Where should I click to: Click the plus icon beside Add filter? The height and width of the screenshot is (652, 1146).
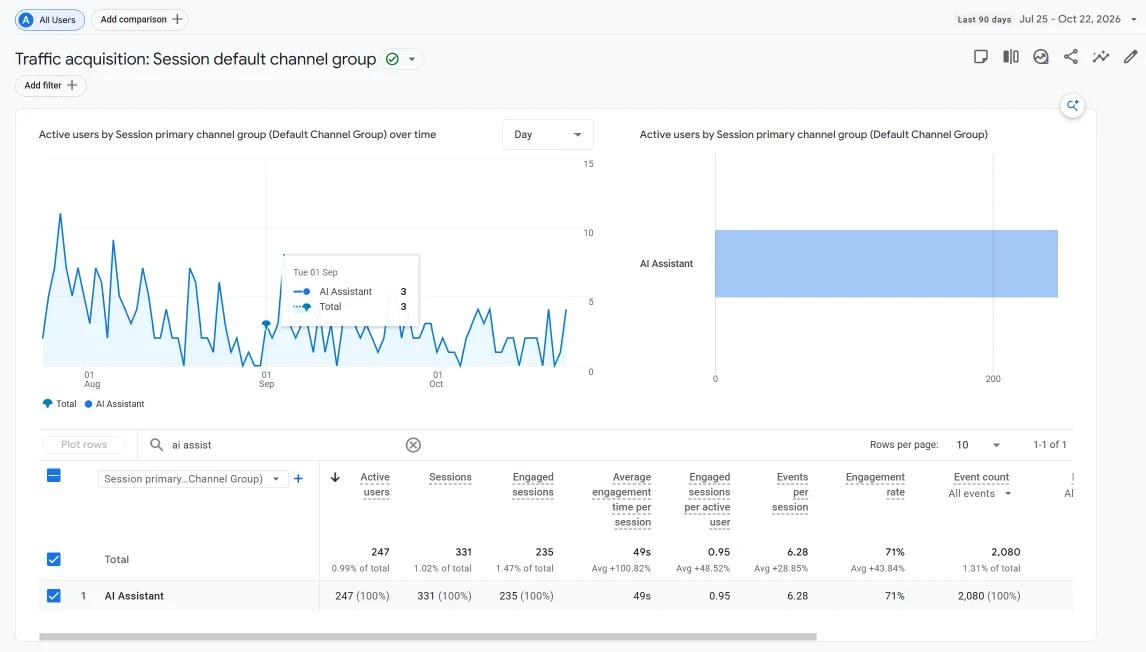point(72,86)
